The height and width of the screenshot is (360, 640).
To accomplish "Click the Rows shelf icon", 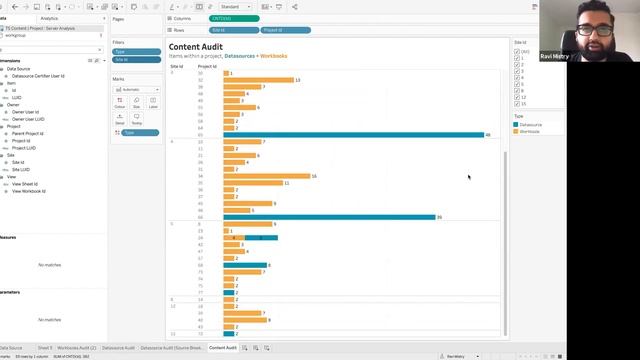I will (169, 30).
